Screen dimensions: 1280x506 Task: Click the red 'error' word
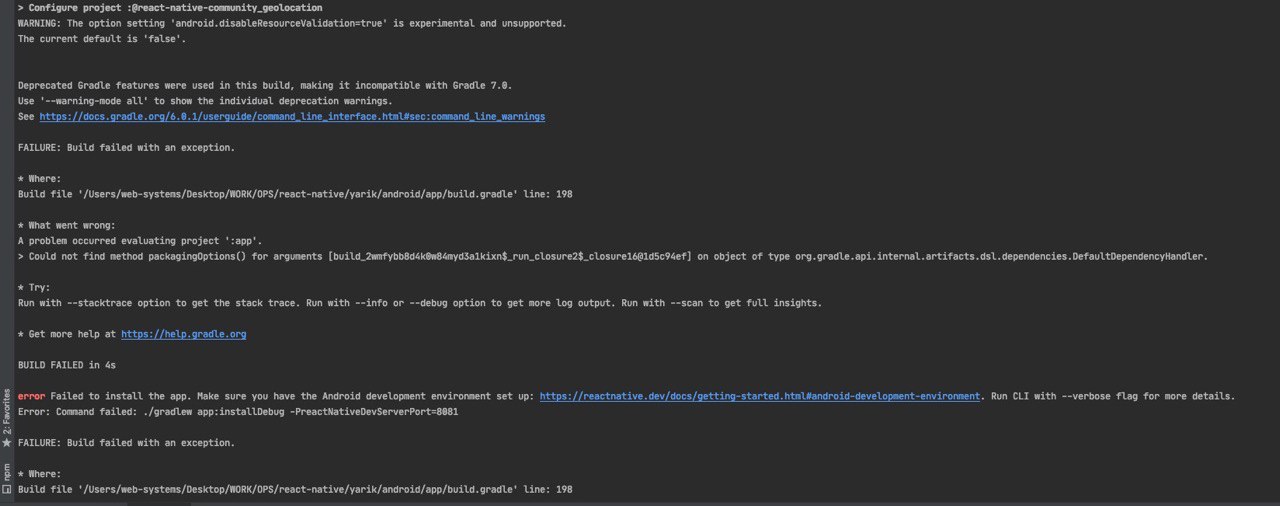[31, 396]
